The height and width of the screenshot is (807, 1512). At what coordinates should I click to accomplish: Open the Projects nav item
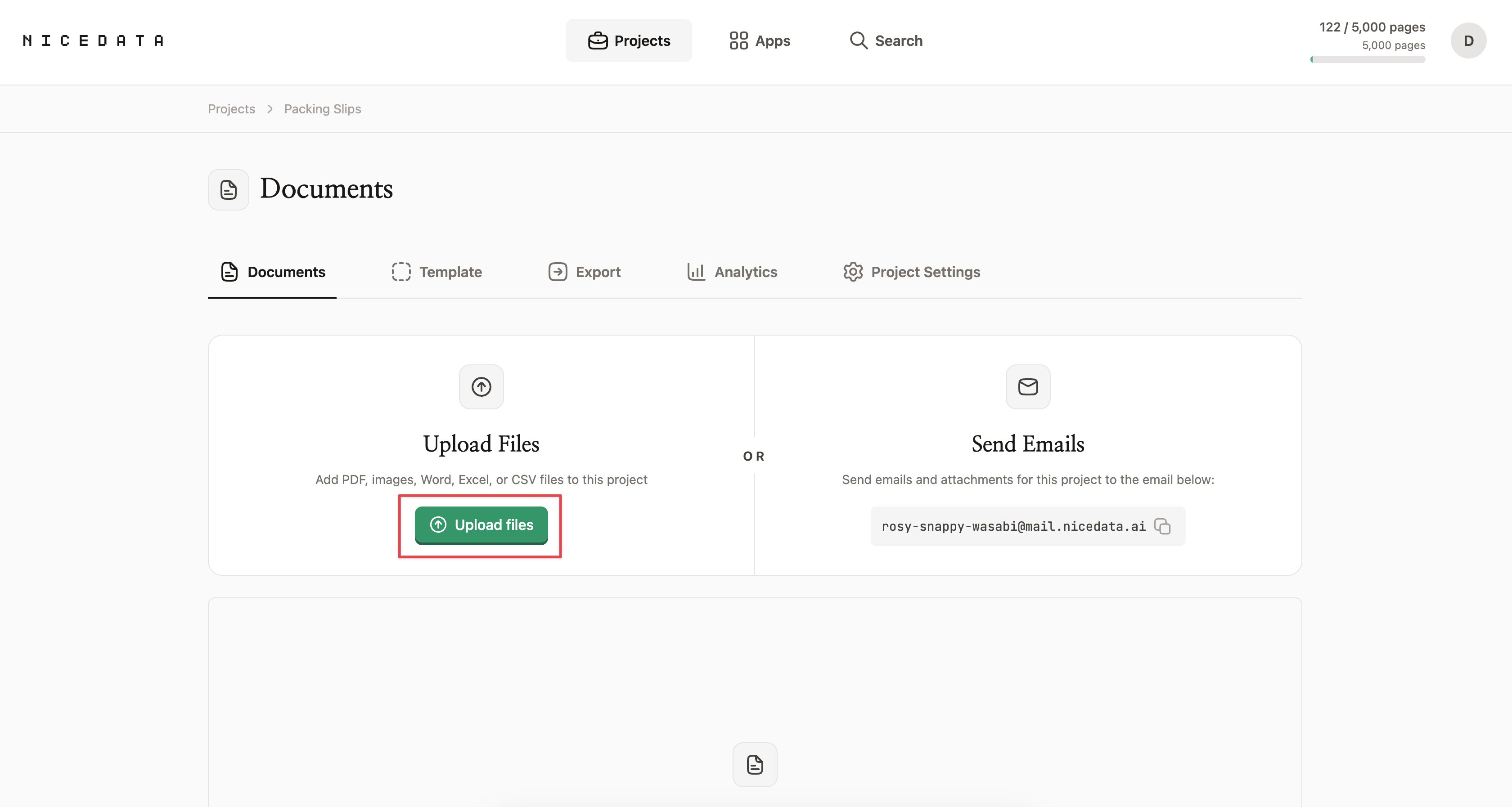[x=629, y=40]
